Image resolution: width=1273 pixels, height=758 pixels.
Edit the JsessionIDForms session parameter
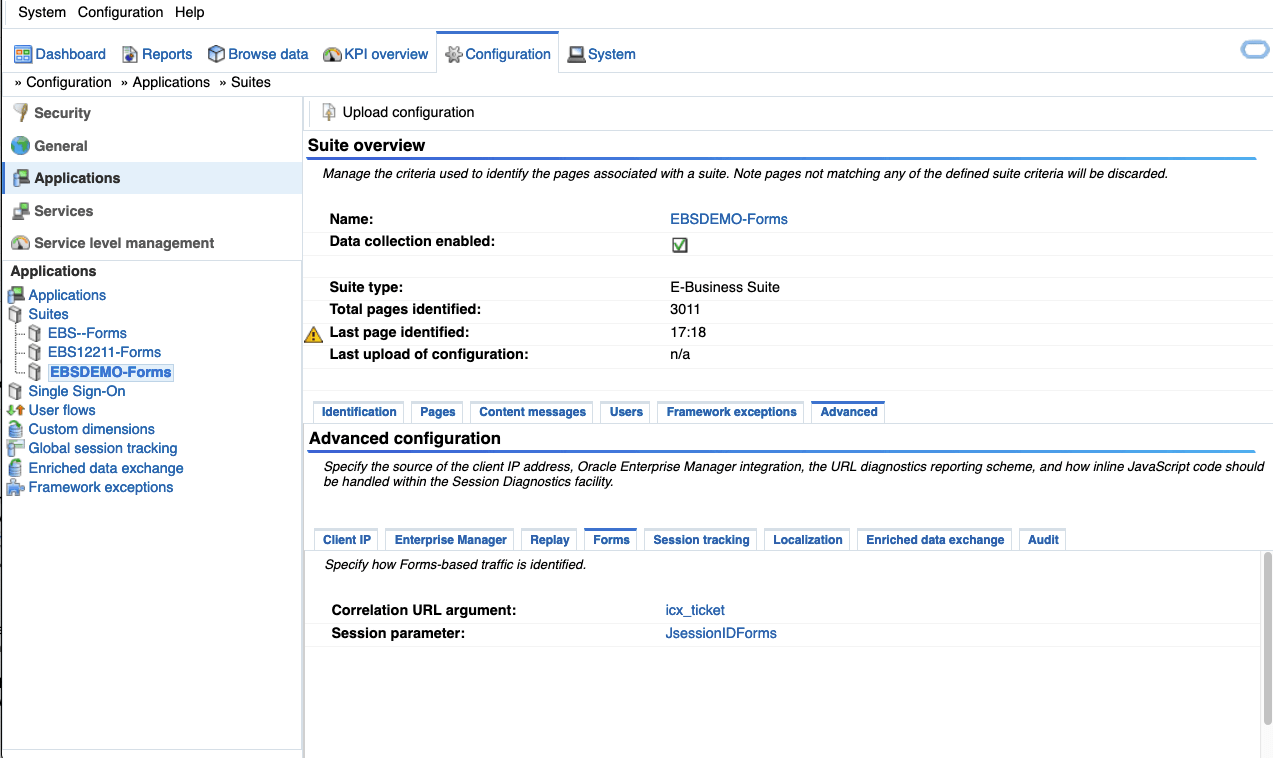click(x=721, y=633)
